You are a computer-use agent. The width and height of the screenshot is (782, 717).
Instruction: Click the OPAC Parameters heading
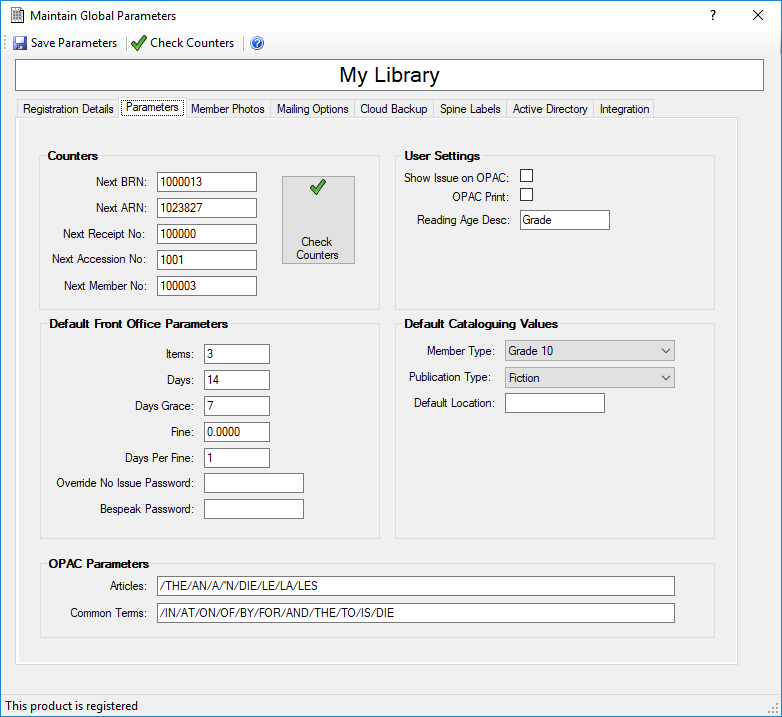pos(99,564)
